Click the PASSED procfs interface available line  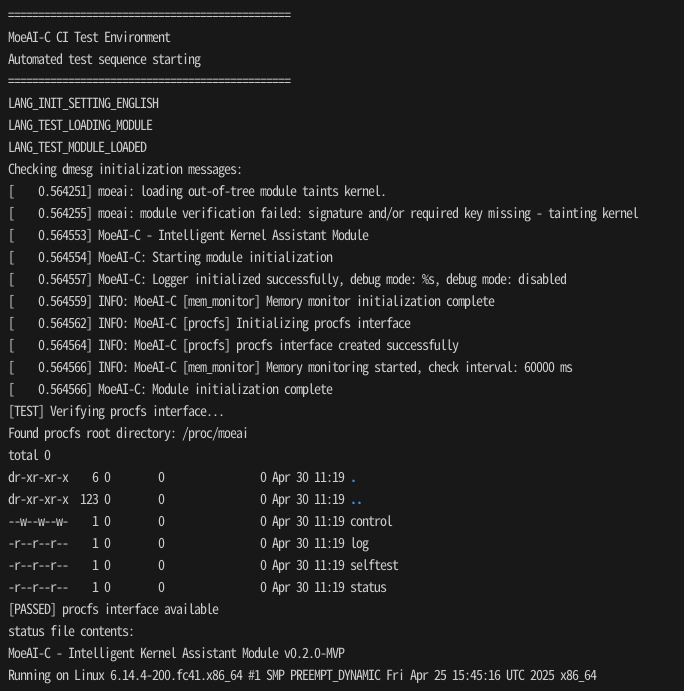tap(113, 609)
